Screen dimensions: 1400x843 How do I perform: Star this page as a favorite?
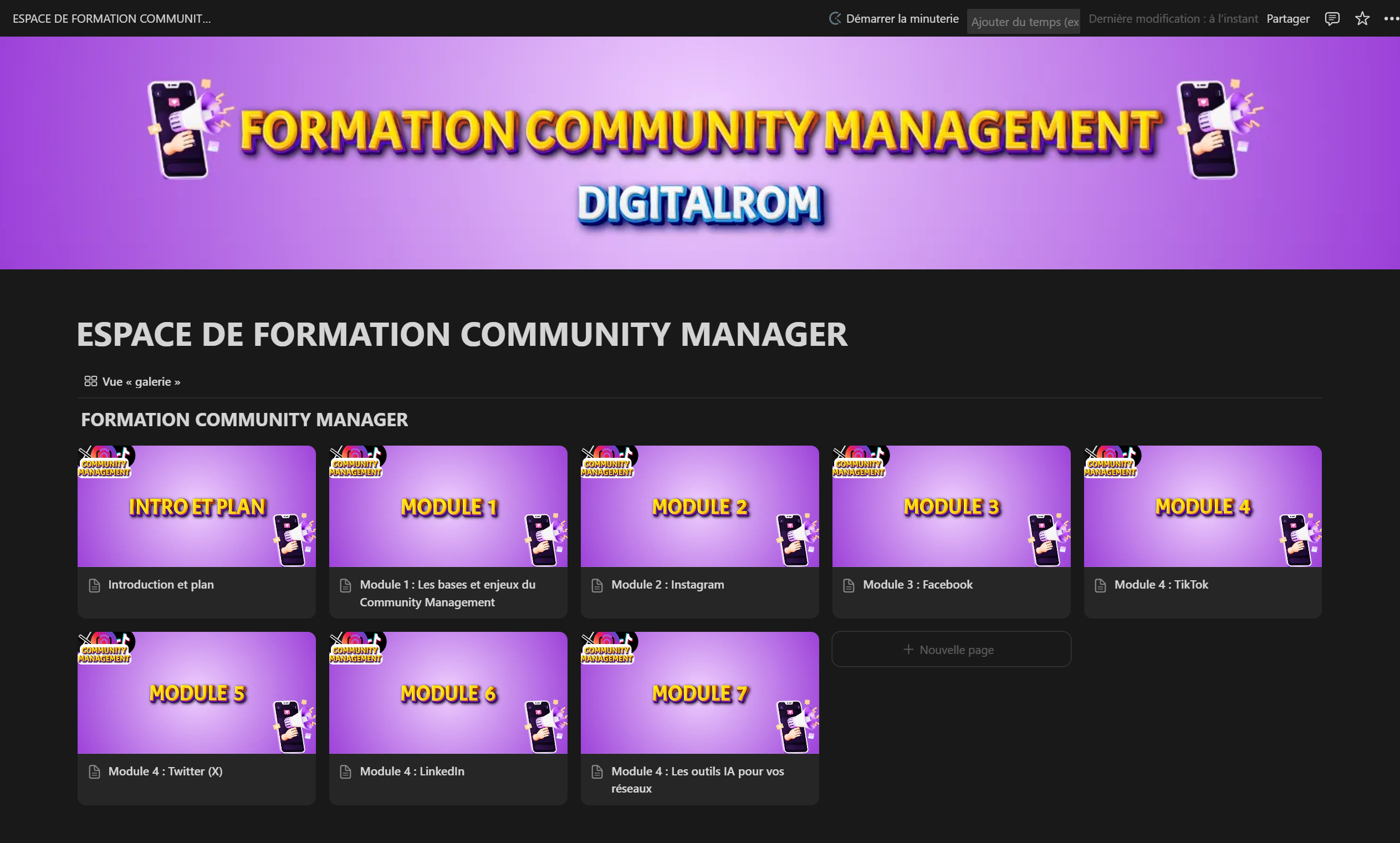[1362, 19]
